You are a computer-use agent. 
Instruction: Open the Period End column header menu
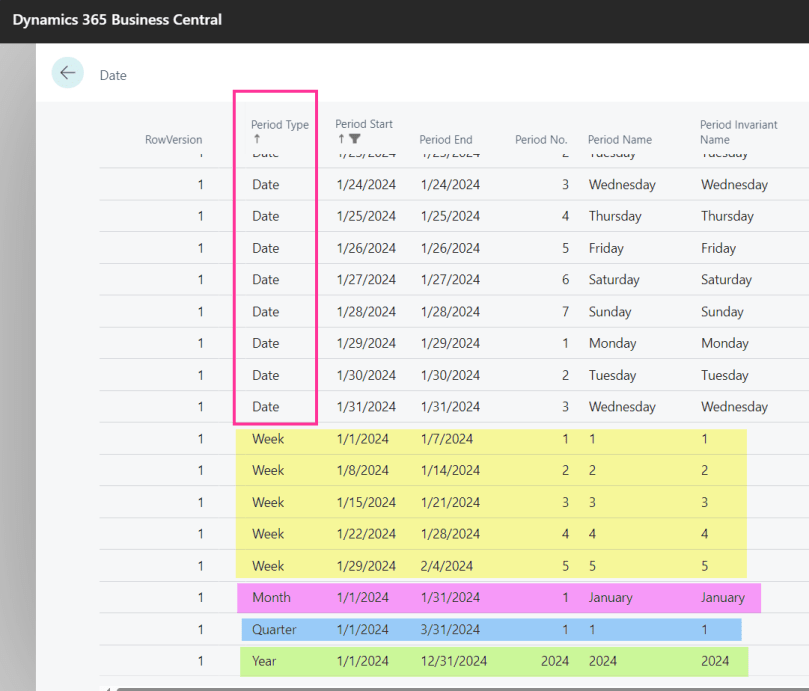(x=445, y=139)
